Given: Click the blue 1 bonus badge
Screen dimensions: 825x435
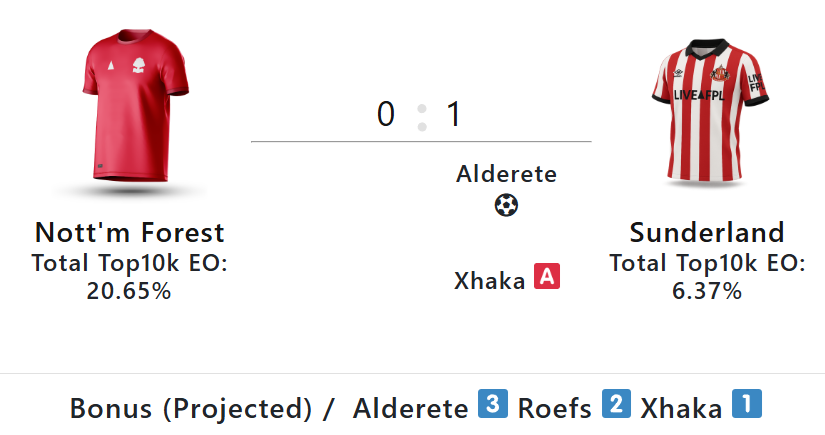Looking at the screenshot, I should click(746, 404).
